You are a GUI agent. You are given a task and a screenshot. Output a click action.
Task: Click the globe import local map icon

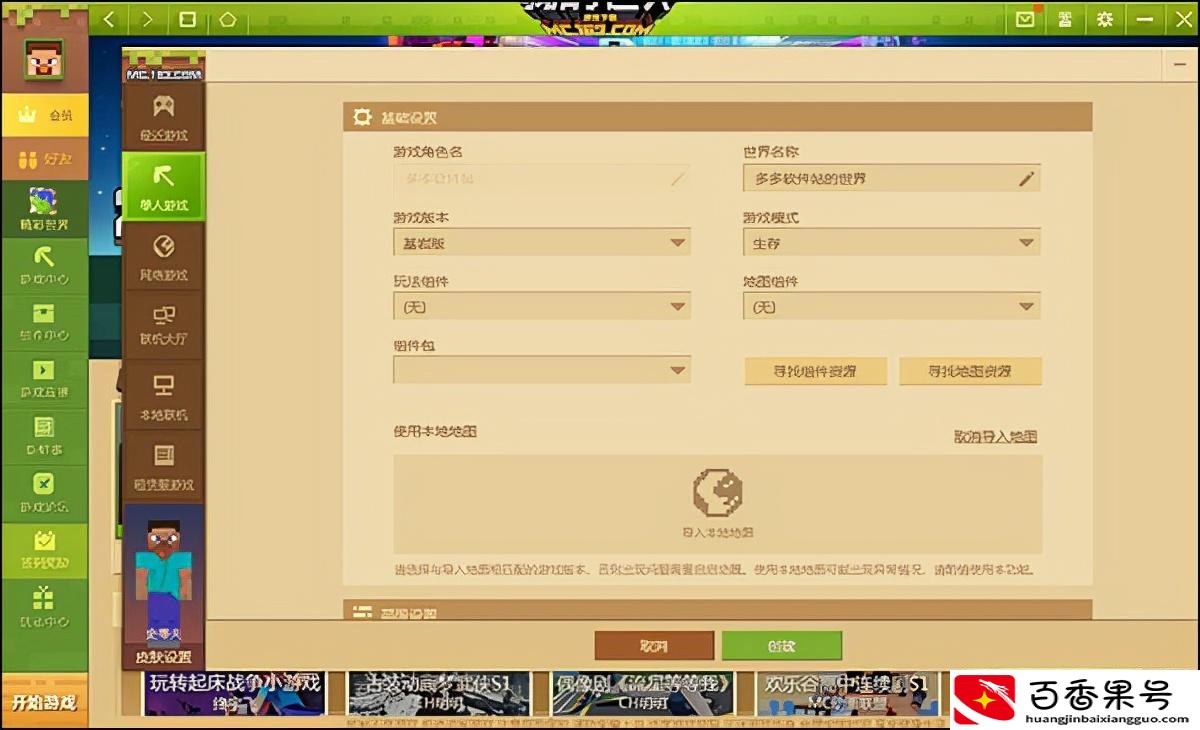pos(718,492)
